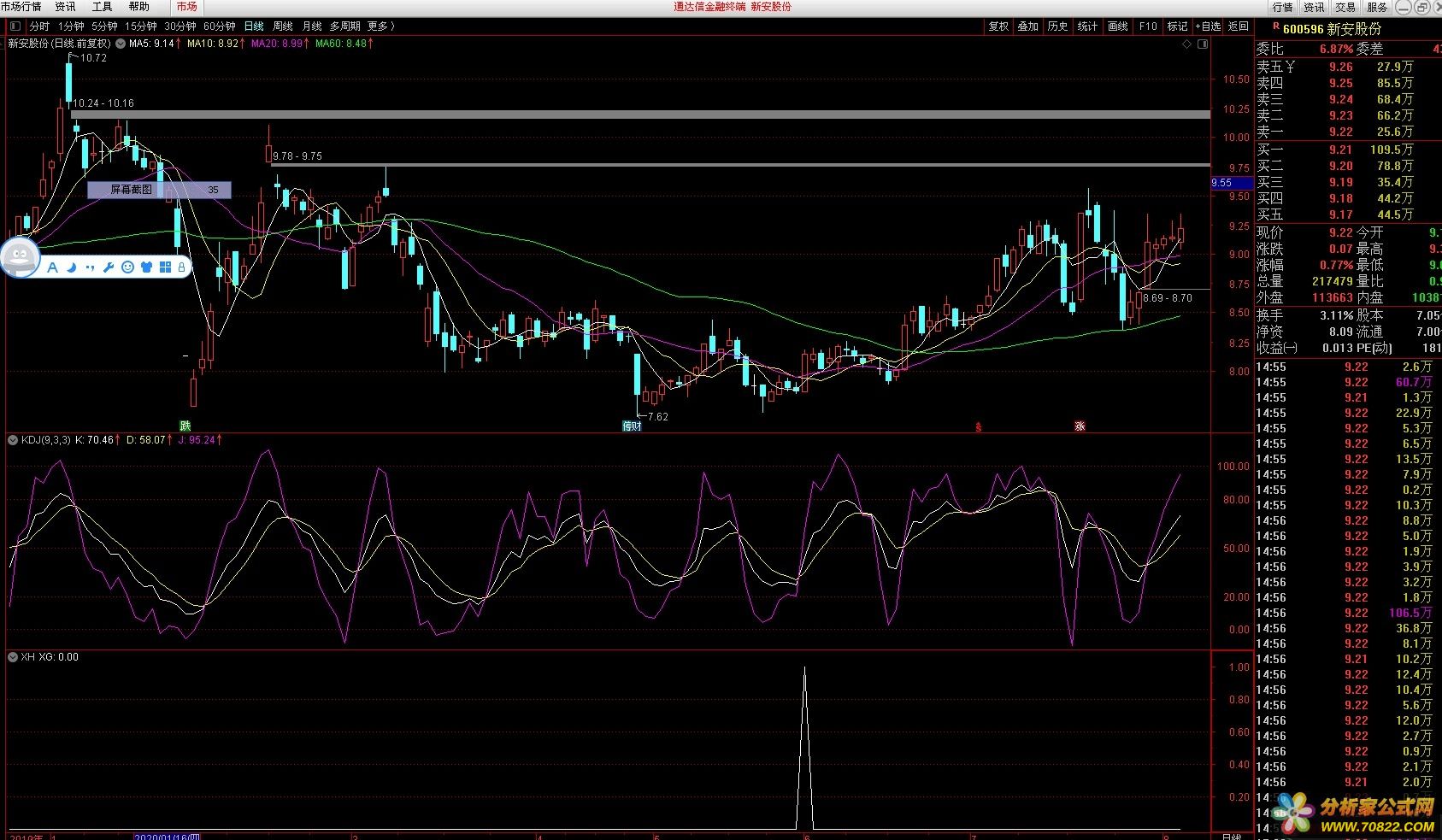The height and width of the screenshot is (840, 1442).
Task: Expand the XH indicator dropdown circle
Action: (13, 657)
